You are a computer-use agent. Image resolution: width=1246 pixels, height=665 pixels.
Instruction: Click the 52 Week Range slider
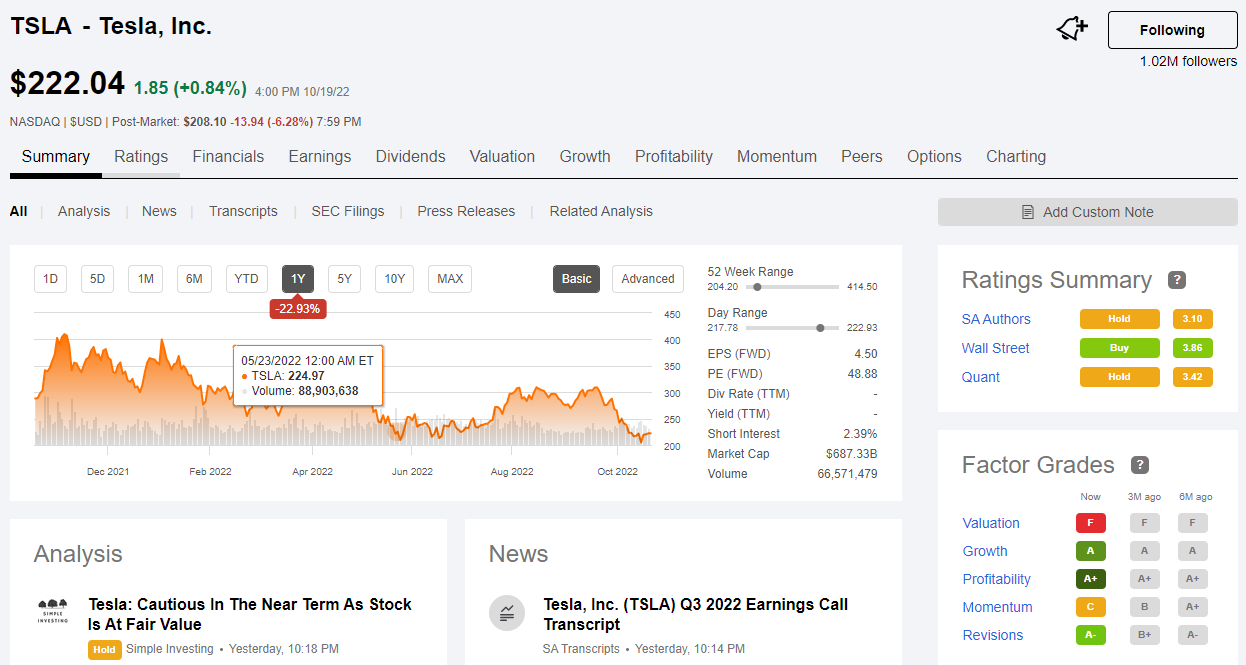pyautogui.click(x=792, y=287)
